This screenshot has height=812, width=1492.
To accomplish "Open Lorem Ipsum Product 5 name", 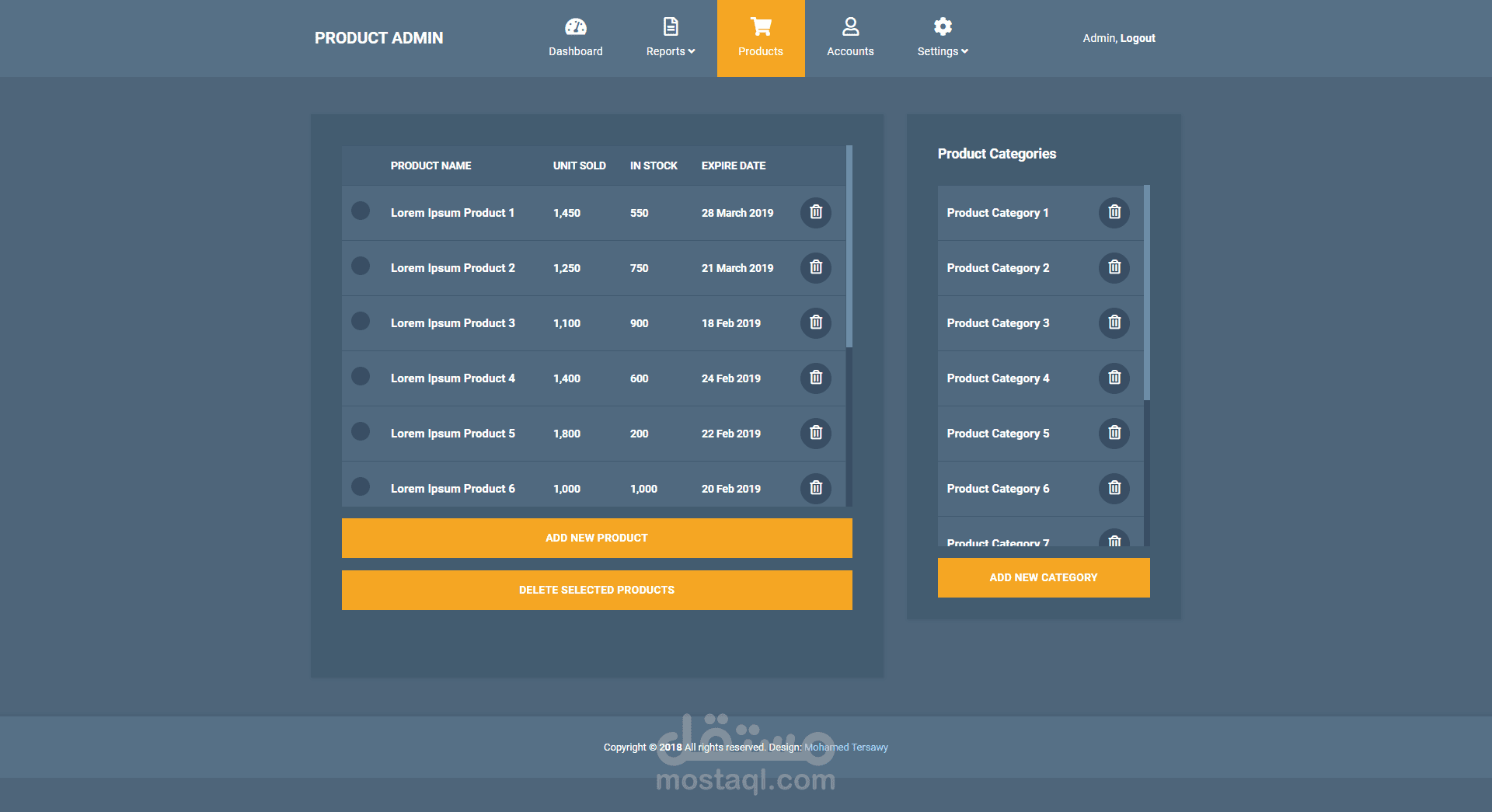I will click(452, 434).
